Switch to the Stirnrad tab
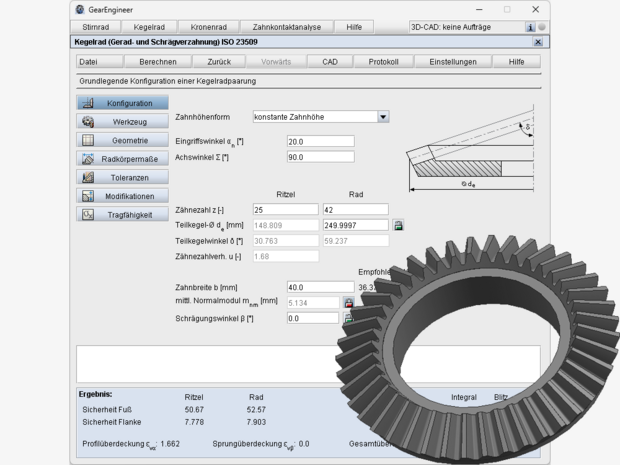 pos(96,27)
